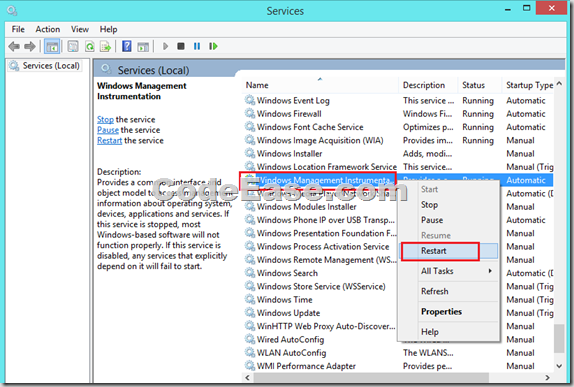Select WinHTTP Web Proxy Auto-Discovery row
Screen dimensions: 574x387
coord(398,326)
